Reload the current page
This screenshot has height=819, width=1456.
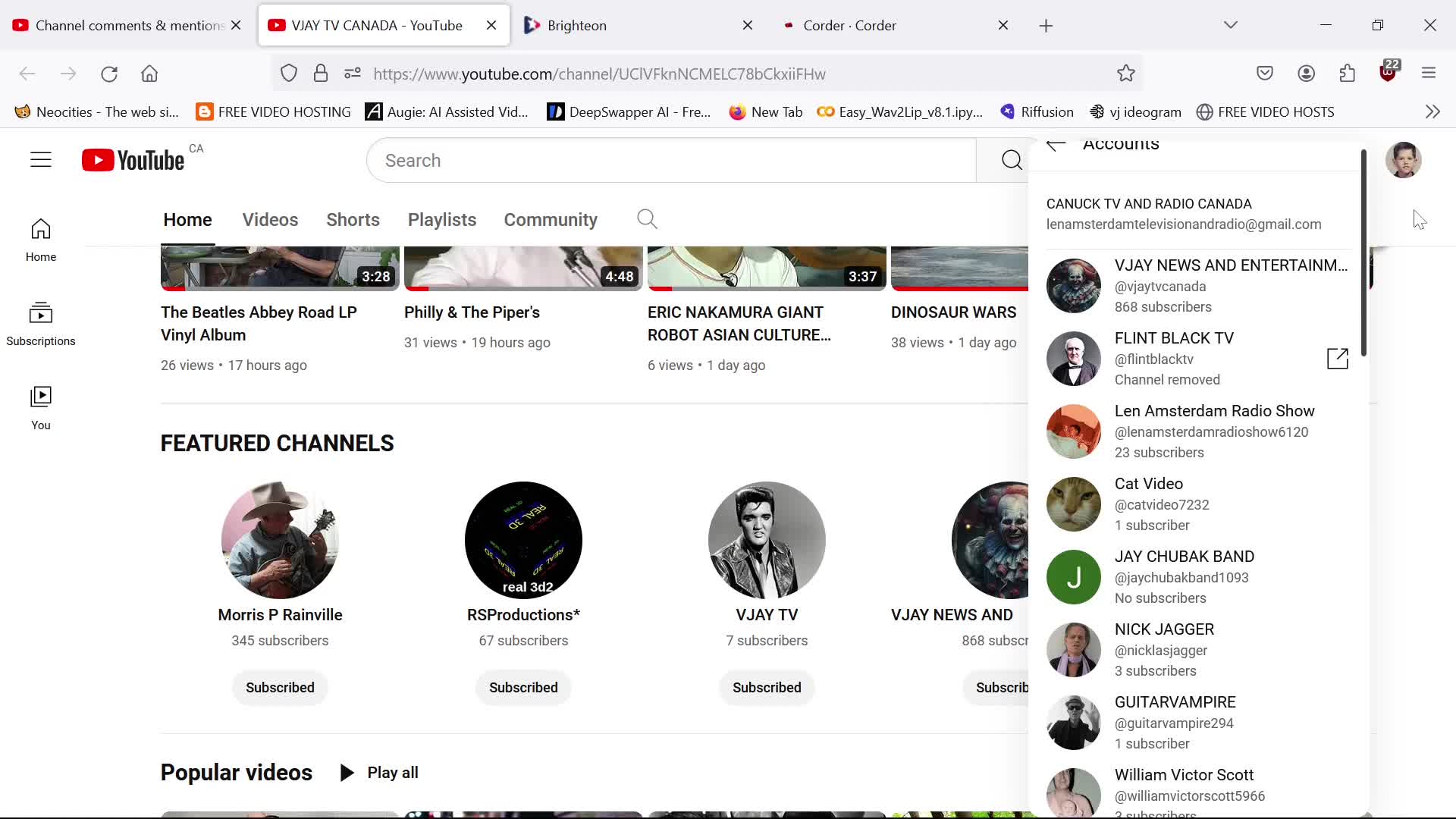pos(109,74)
